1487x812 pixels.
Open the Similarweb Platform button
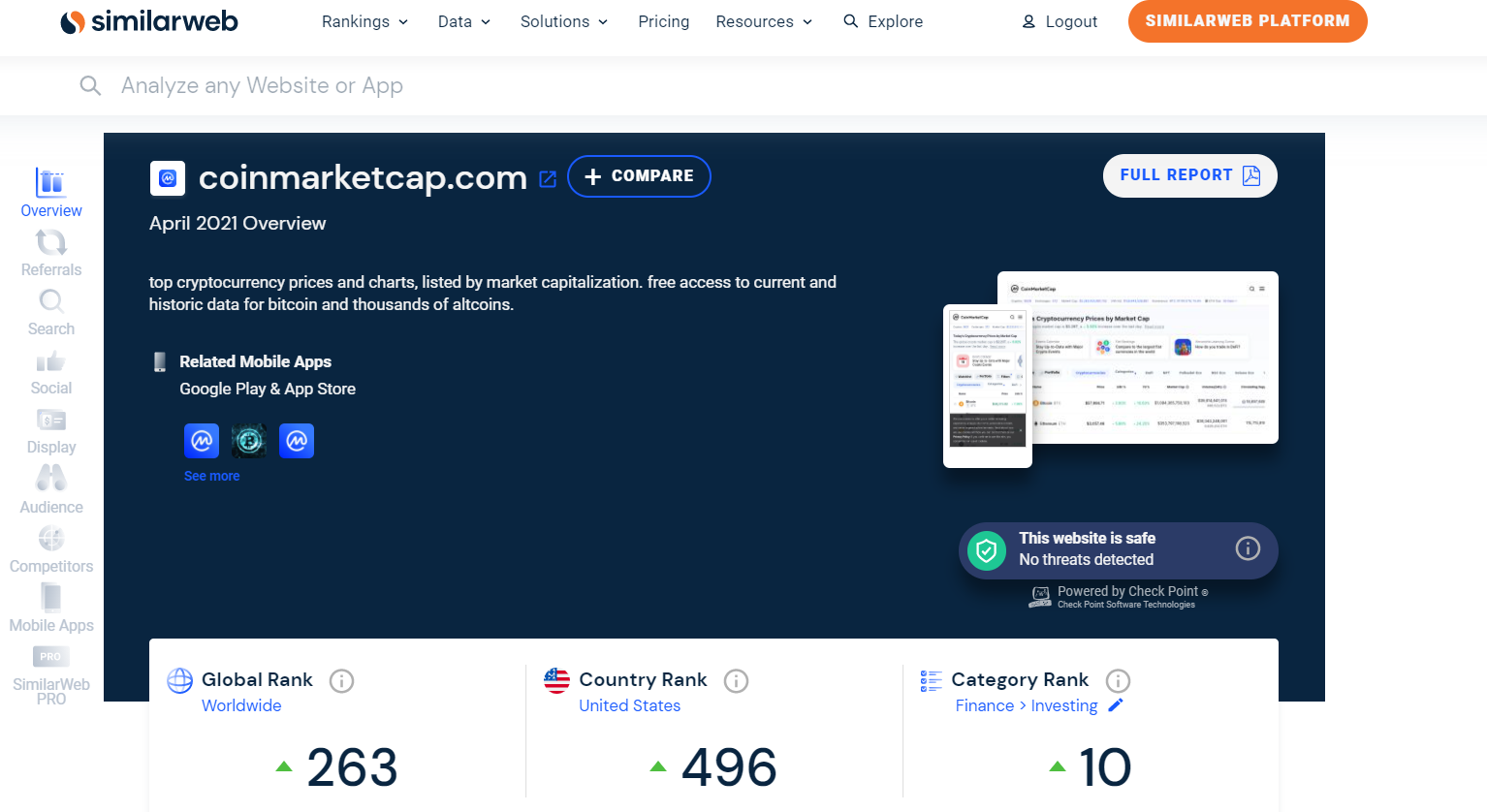point(1248,20)
